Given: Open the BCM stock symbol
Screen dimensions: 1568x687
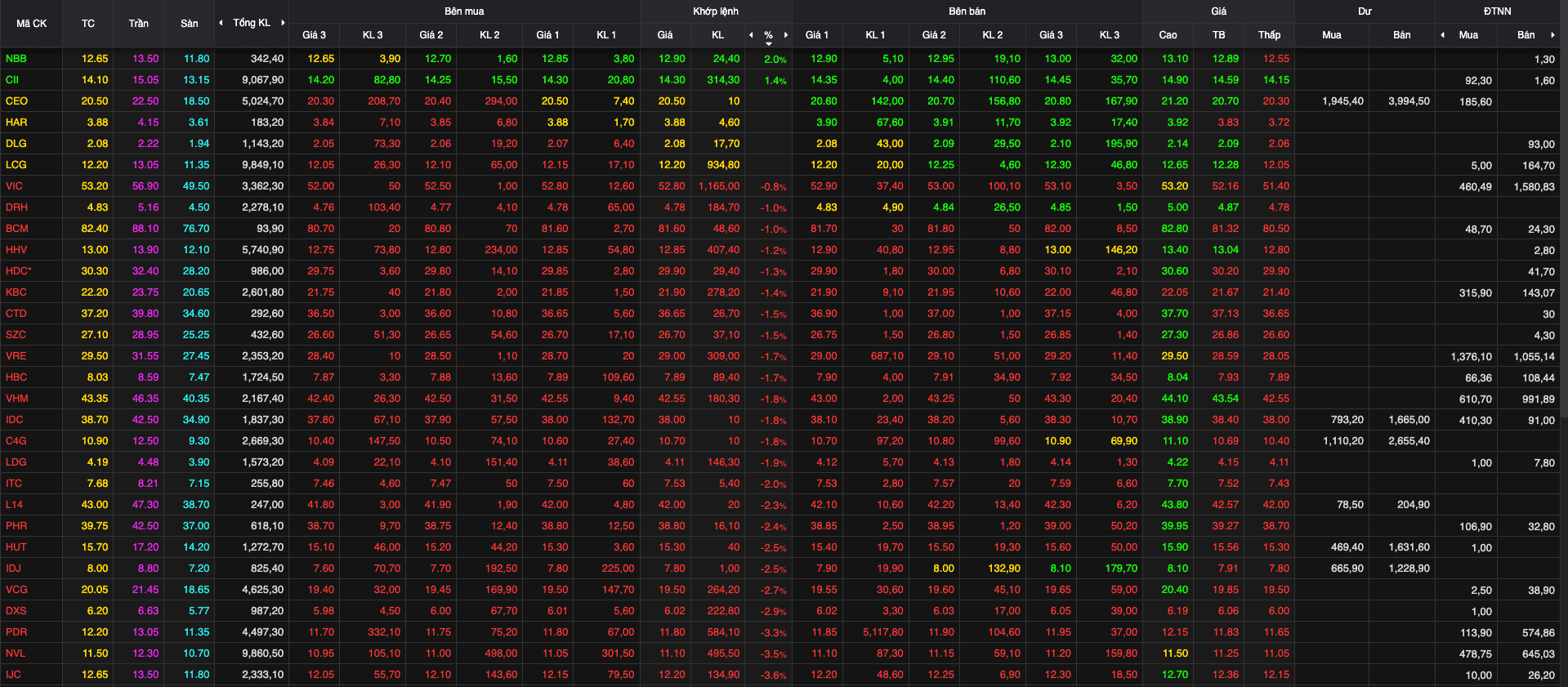Looking at the screenshot, I should (16, 229).
